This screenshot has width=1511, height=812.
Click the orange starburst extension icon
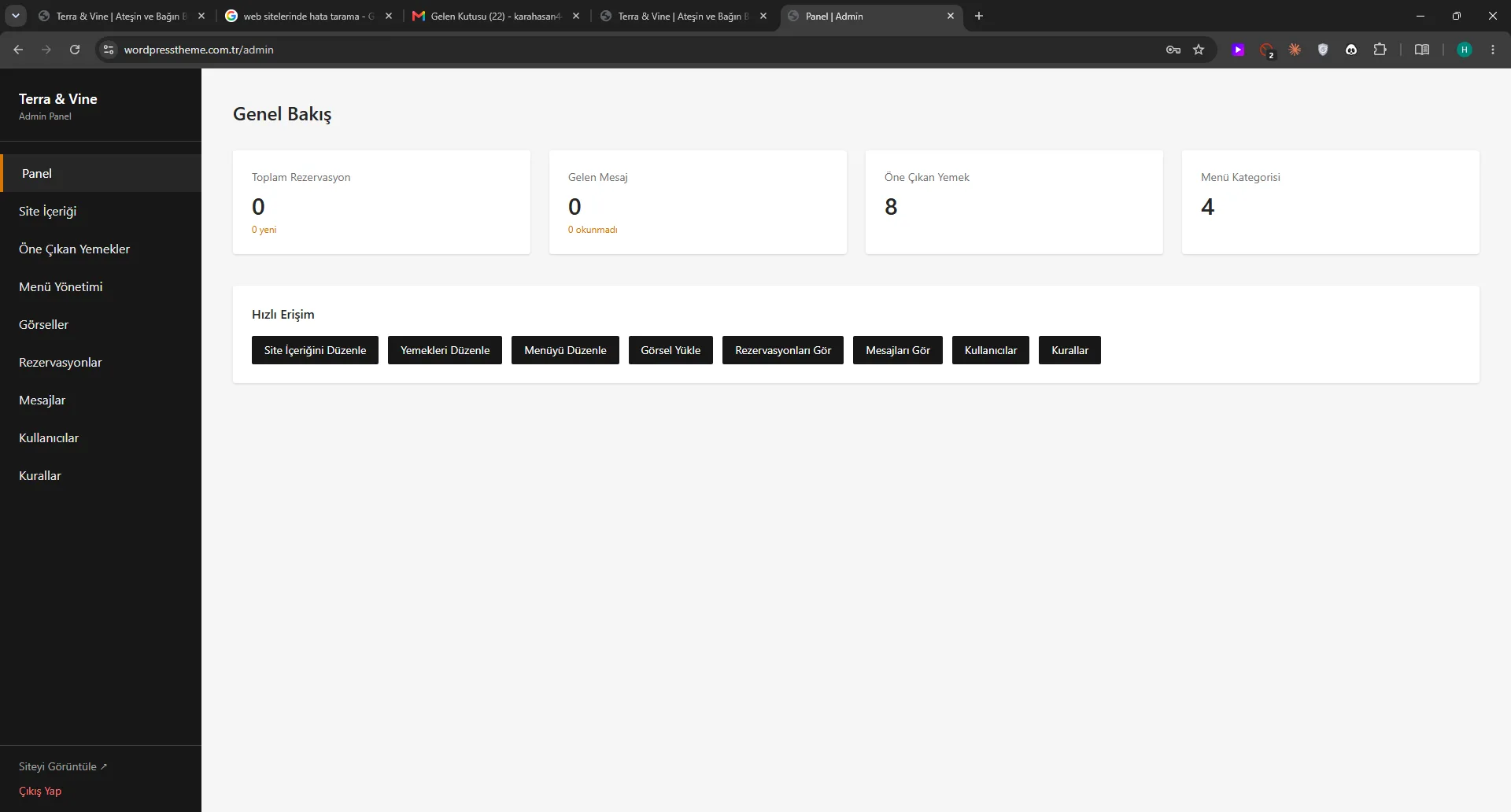pyautogui.click(x=1295, y=50)
